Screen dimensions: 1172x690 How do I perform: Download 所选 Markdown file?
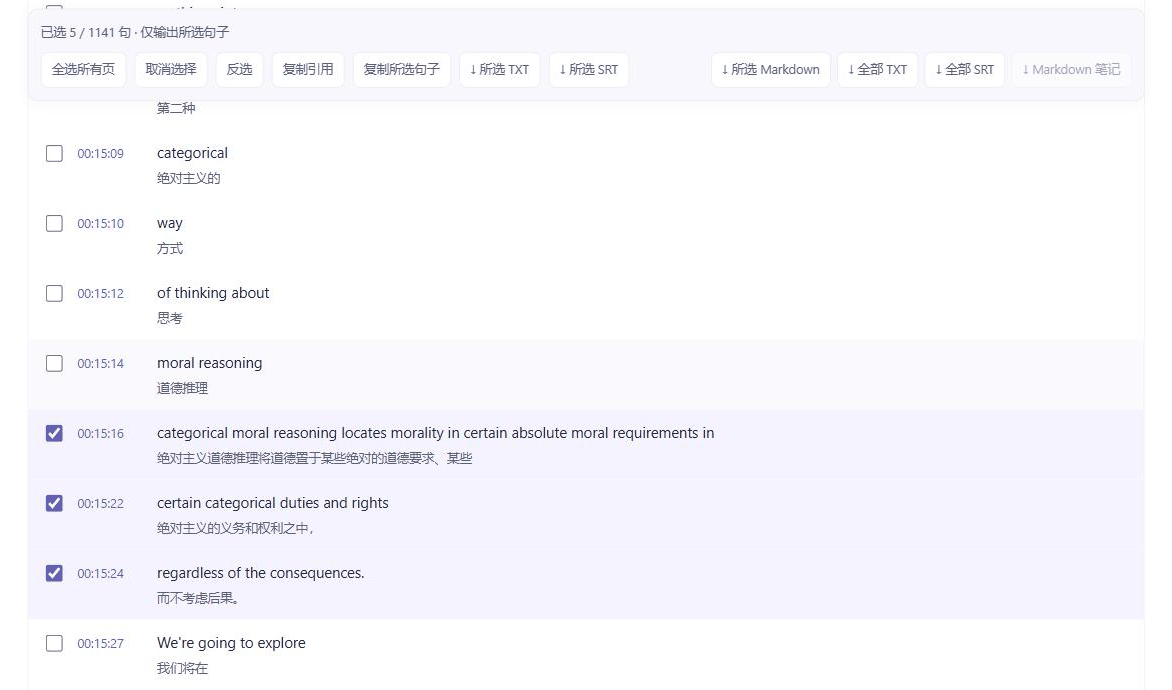click(x=771, y=70)
